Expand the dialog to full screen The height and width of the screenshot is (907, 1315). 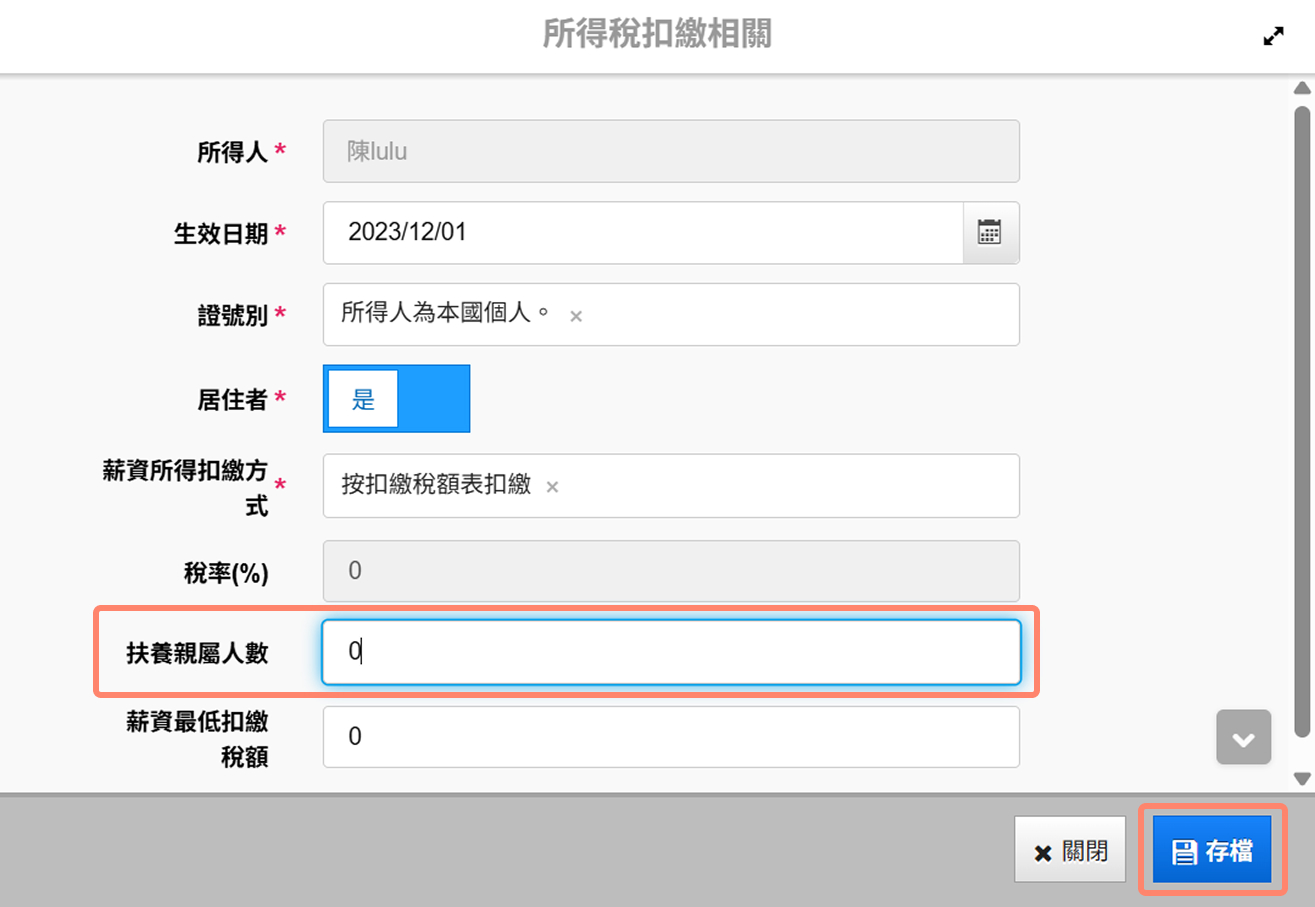tap(1273, 36)
